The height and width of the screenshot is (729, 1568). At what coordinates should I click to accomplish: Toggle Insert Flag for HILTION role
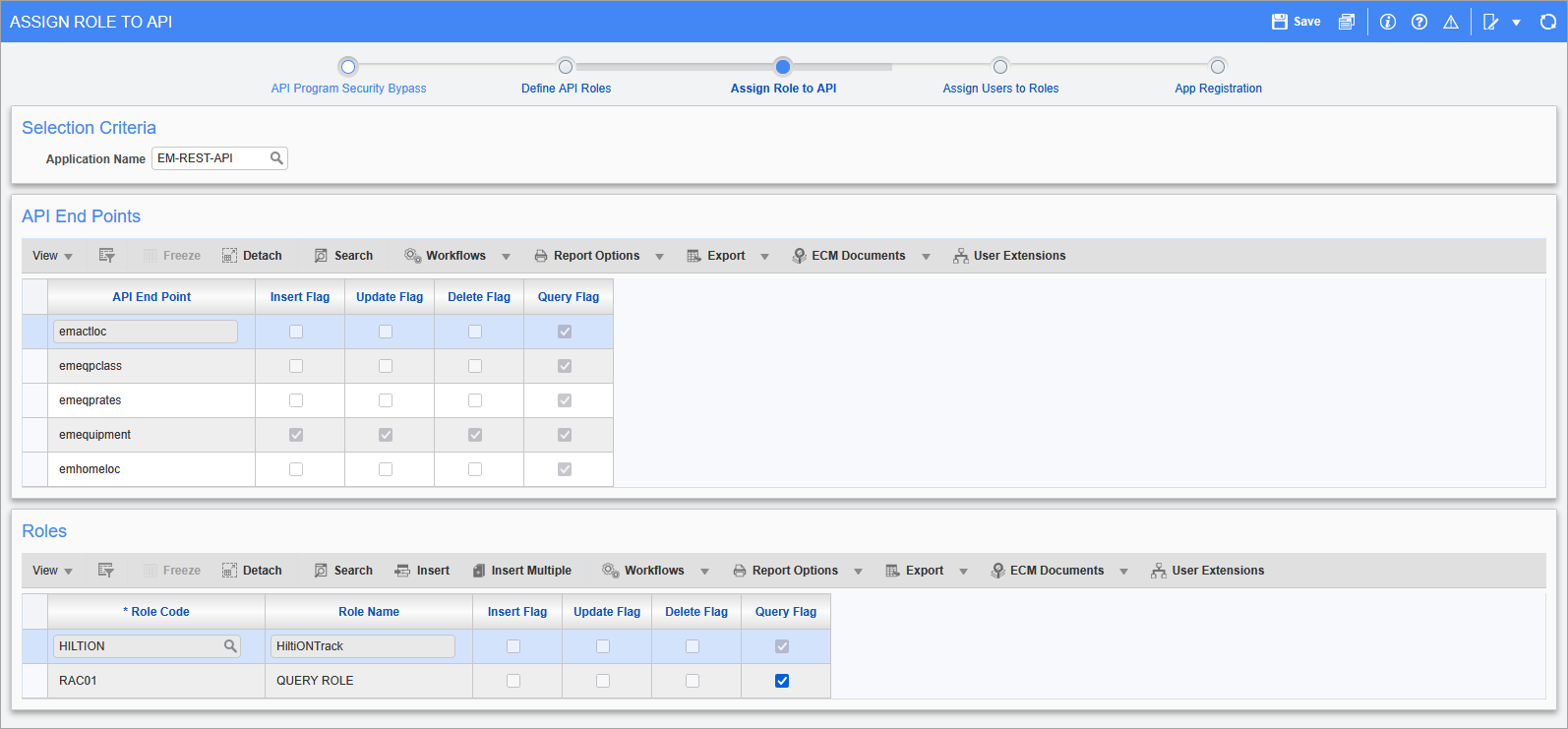click(513, 646)
